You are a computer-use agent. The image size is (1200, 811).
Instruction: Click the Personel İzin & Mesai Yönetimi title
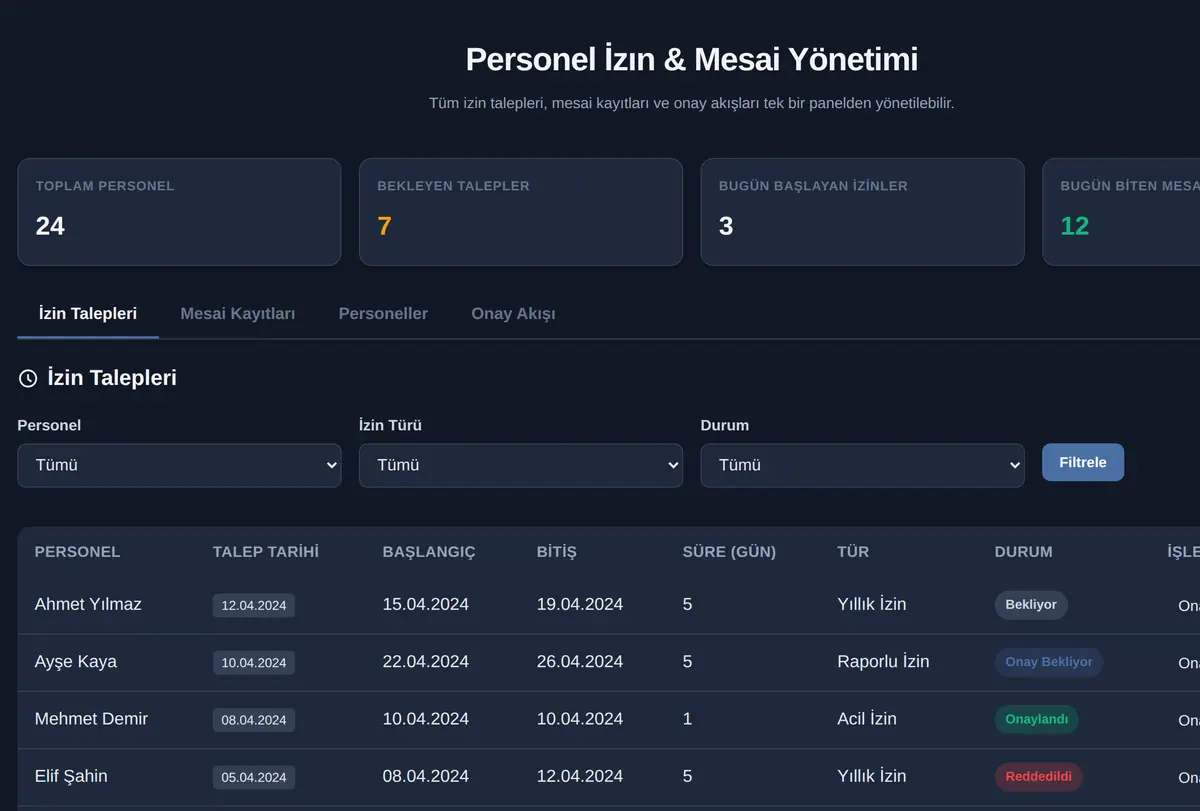(692, 59)
